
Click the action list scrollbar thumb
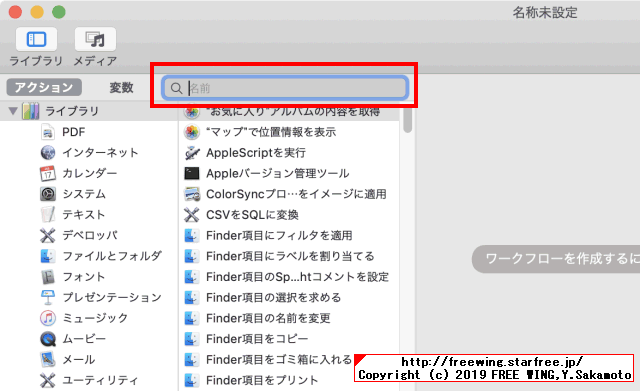point(407,120)
